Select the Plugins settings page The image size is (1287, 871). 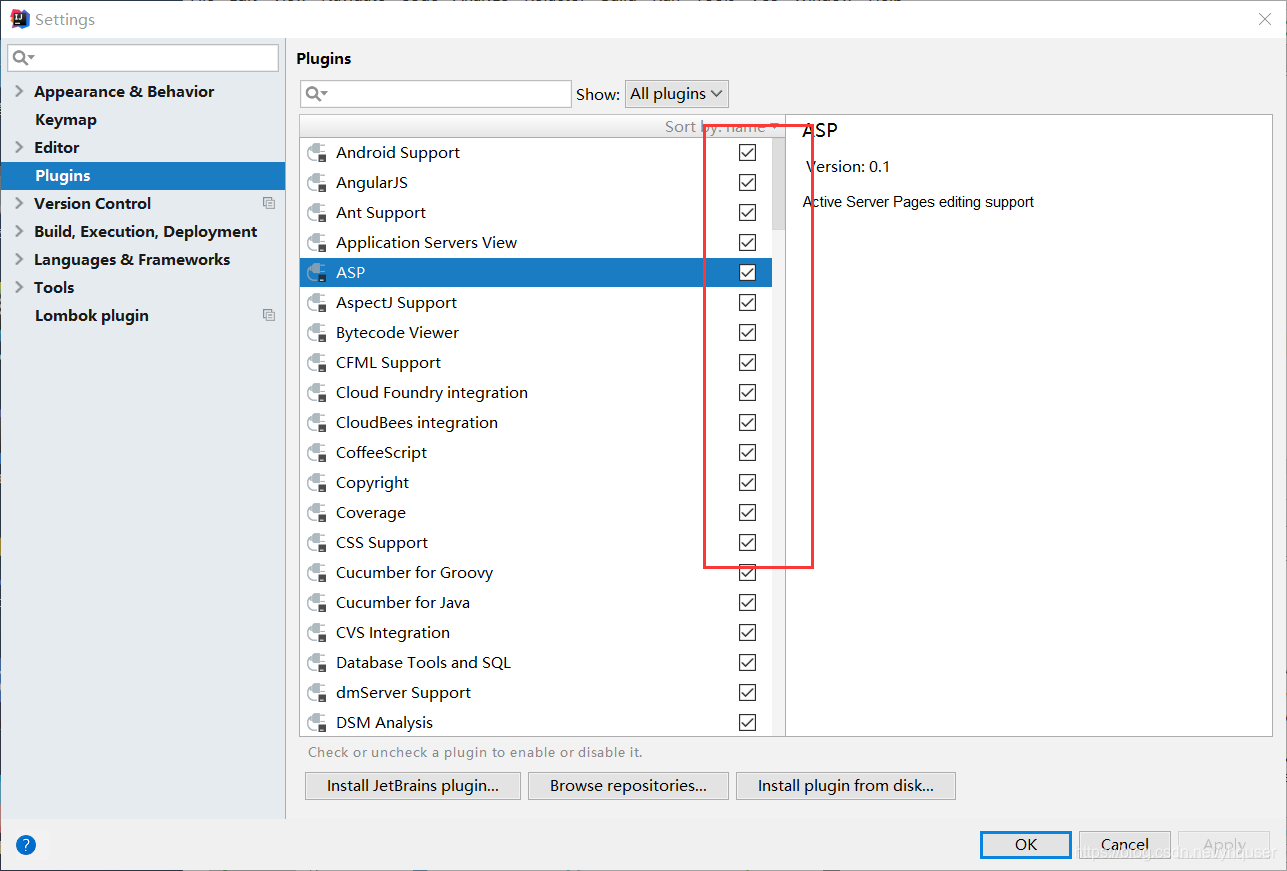tap(142, 175)
